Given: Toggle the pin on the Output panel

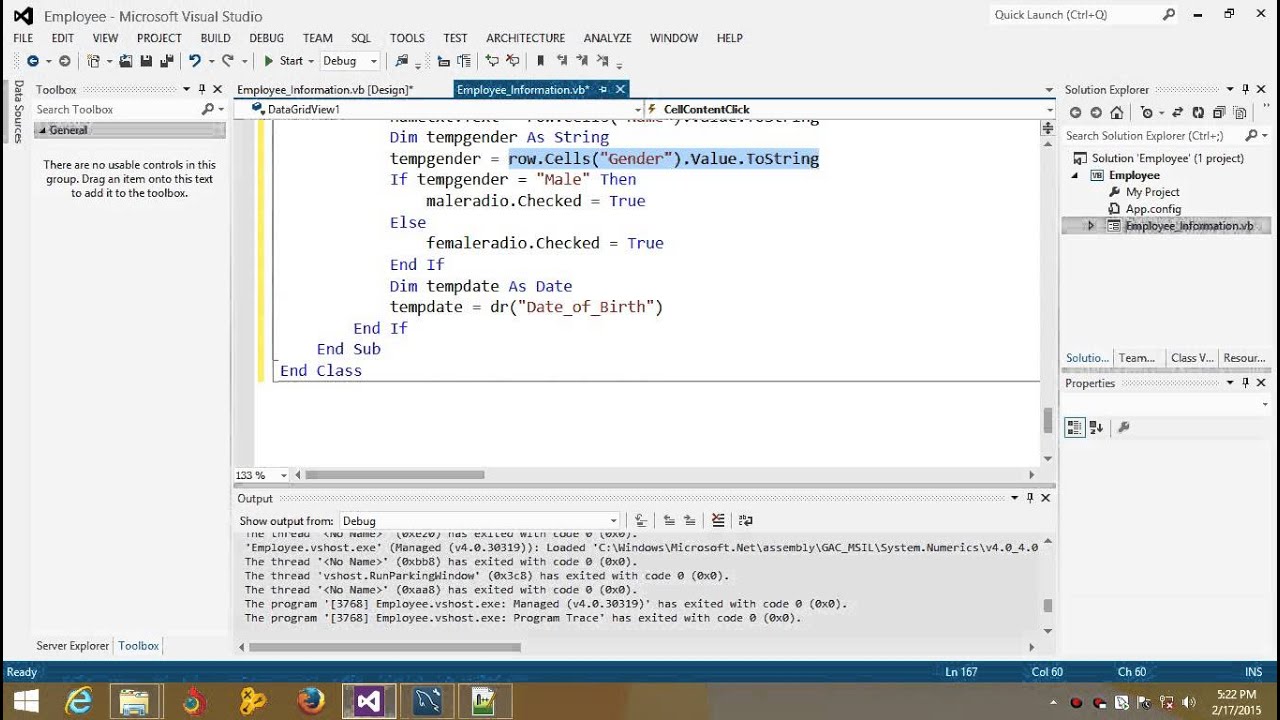Looking at the screenshot, I should [1030, 498].
